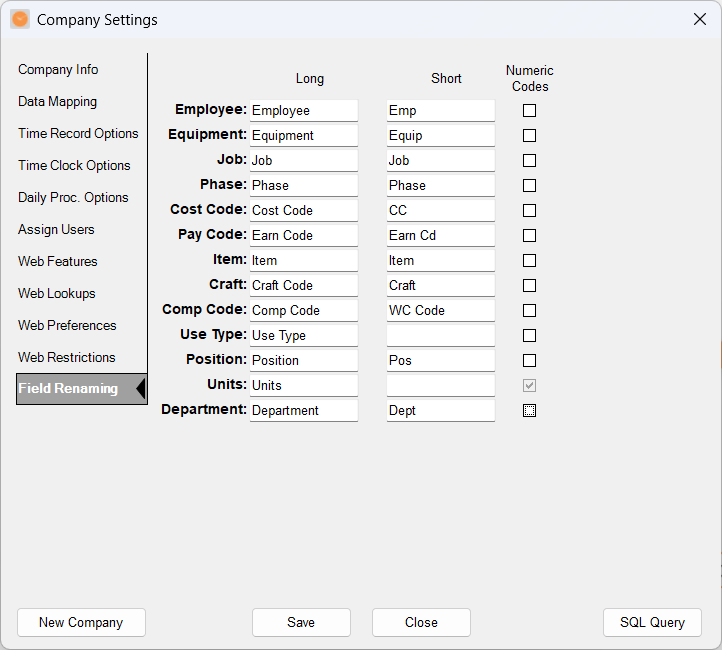Toggle Numeric Codes for Pay Code

[530, 236]
